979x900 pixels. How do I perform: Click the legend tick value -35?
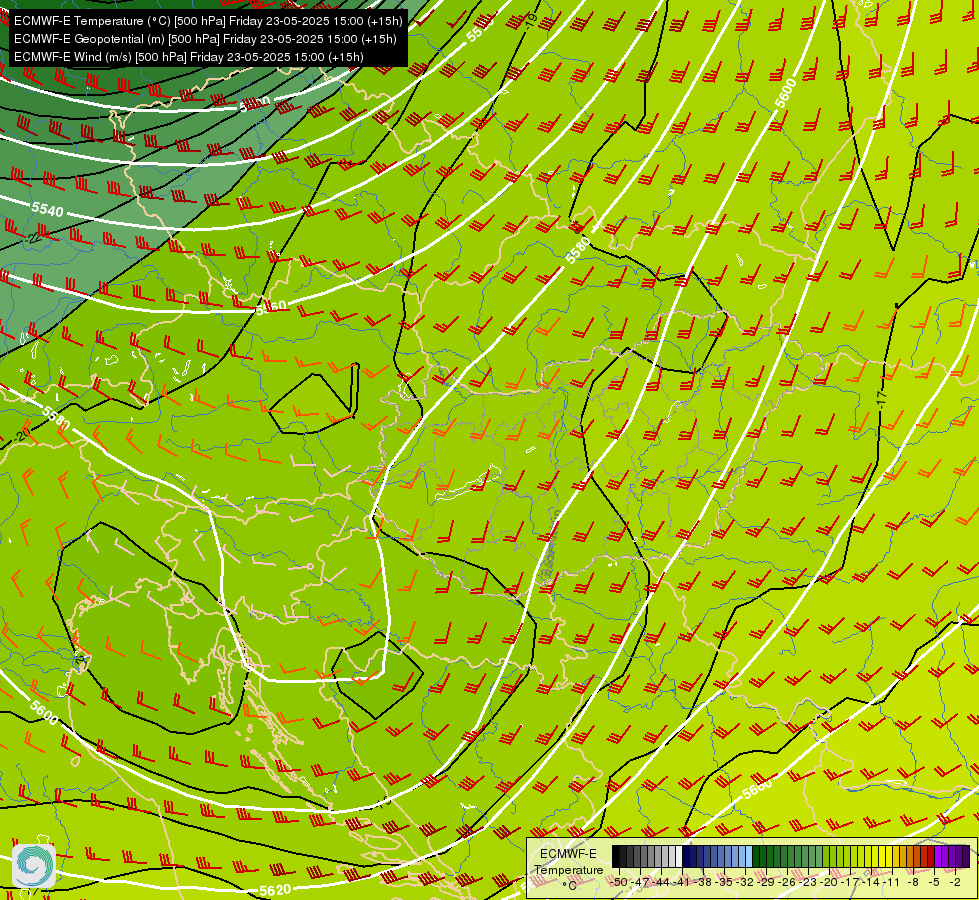[x=724, y=882]
